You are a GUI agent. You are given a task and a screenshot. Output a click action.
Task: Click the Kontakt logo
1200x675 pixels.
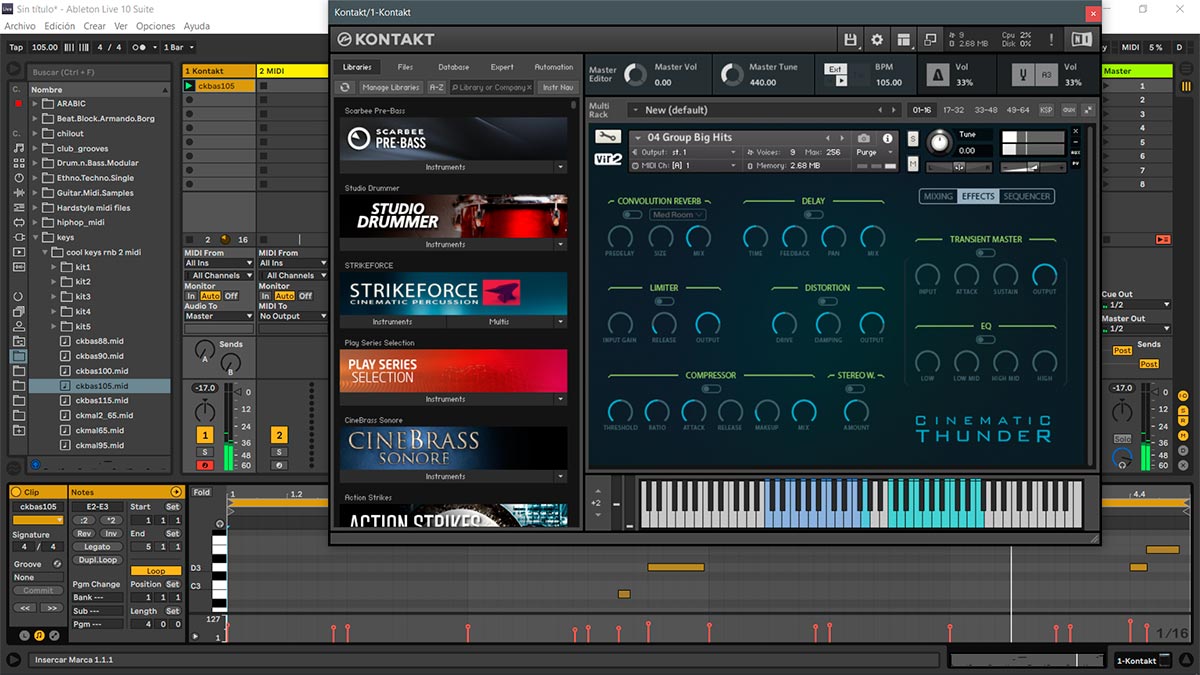coord(385,40)
